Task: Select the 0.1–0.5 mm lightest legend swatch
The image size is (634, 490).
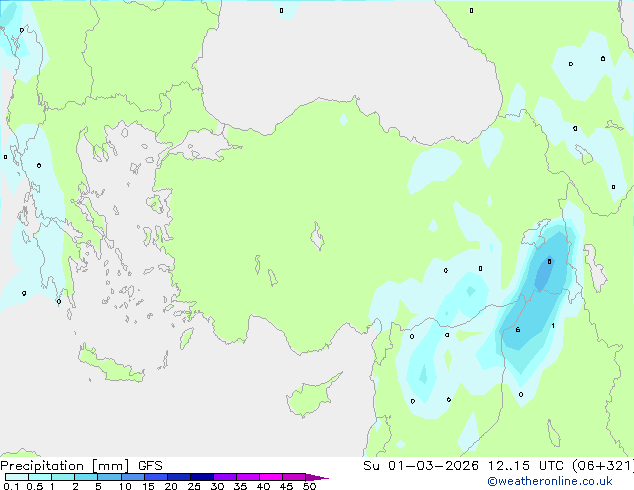Action: 17,477
